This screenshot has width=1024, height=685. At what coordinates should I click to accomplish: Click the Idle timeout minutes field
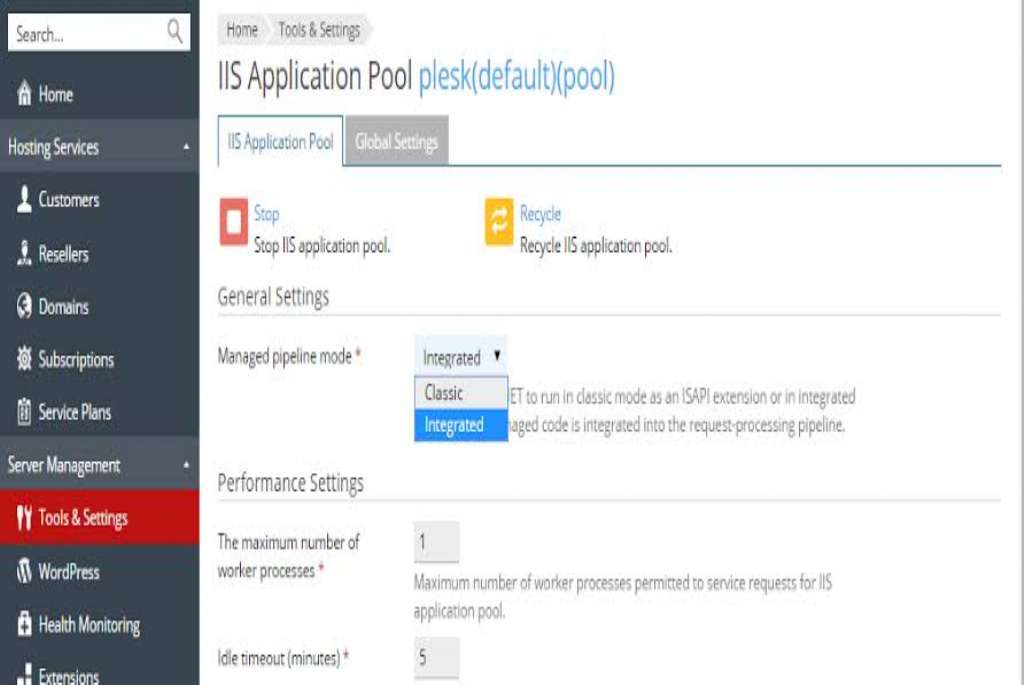click(436, 657)
